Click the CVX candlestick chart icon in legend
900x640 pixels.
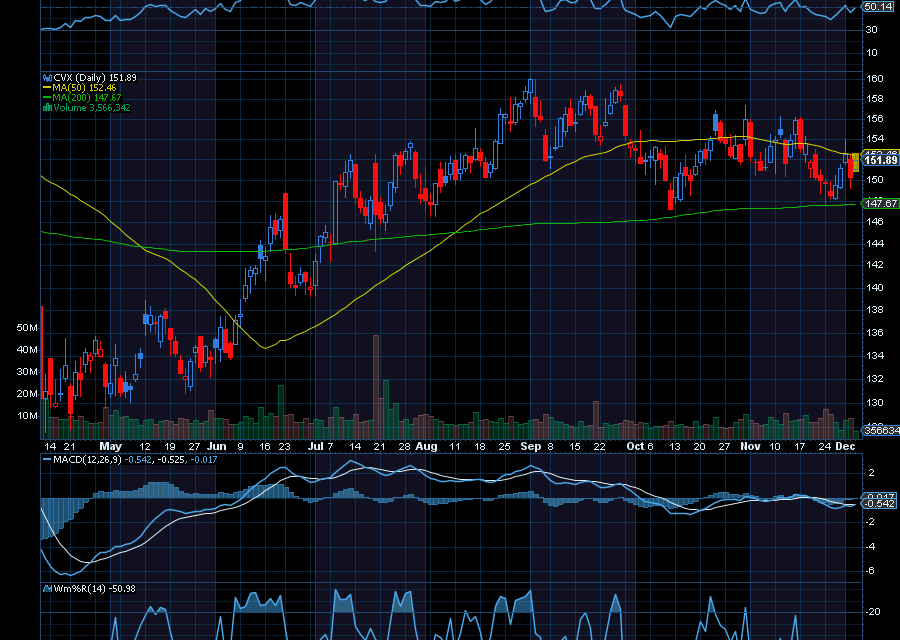click(47, 76)
